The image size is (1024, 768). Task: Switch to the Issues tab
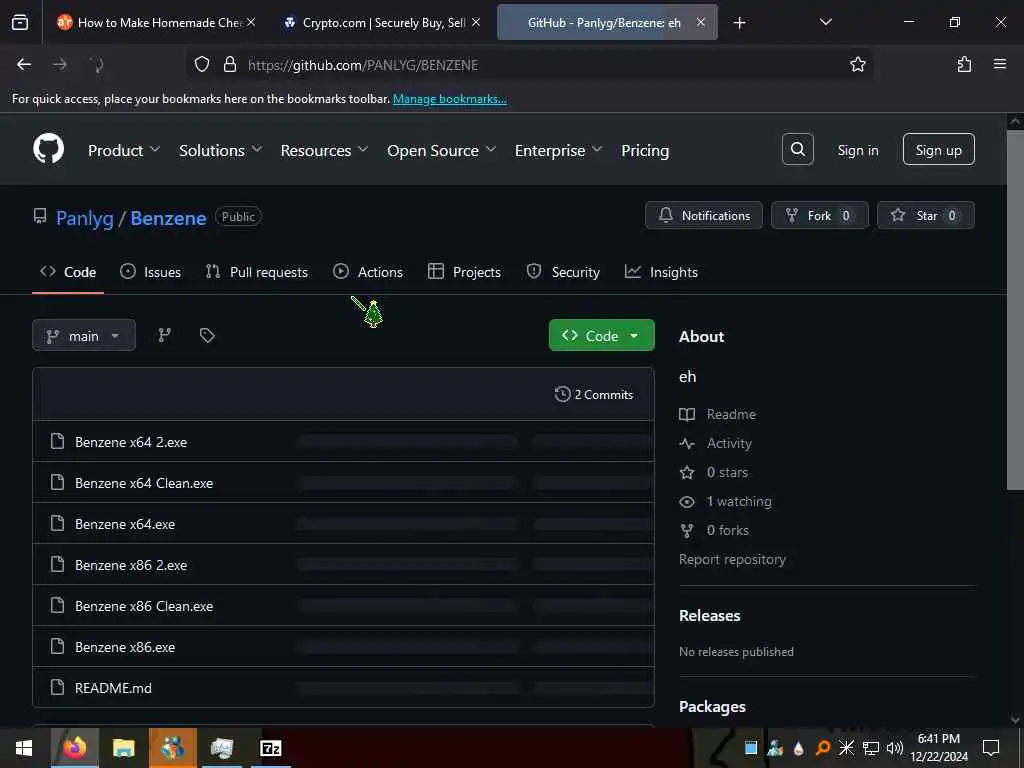pos(150,272)
